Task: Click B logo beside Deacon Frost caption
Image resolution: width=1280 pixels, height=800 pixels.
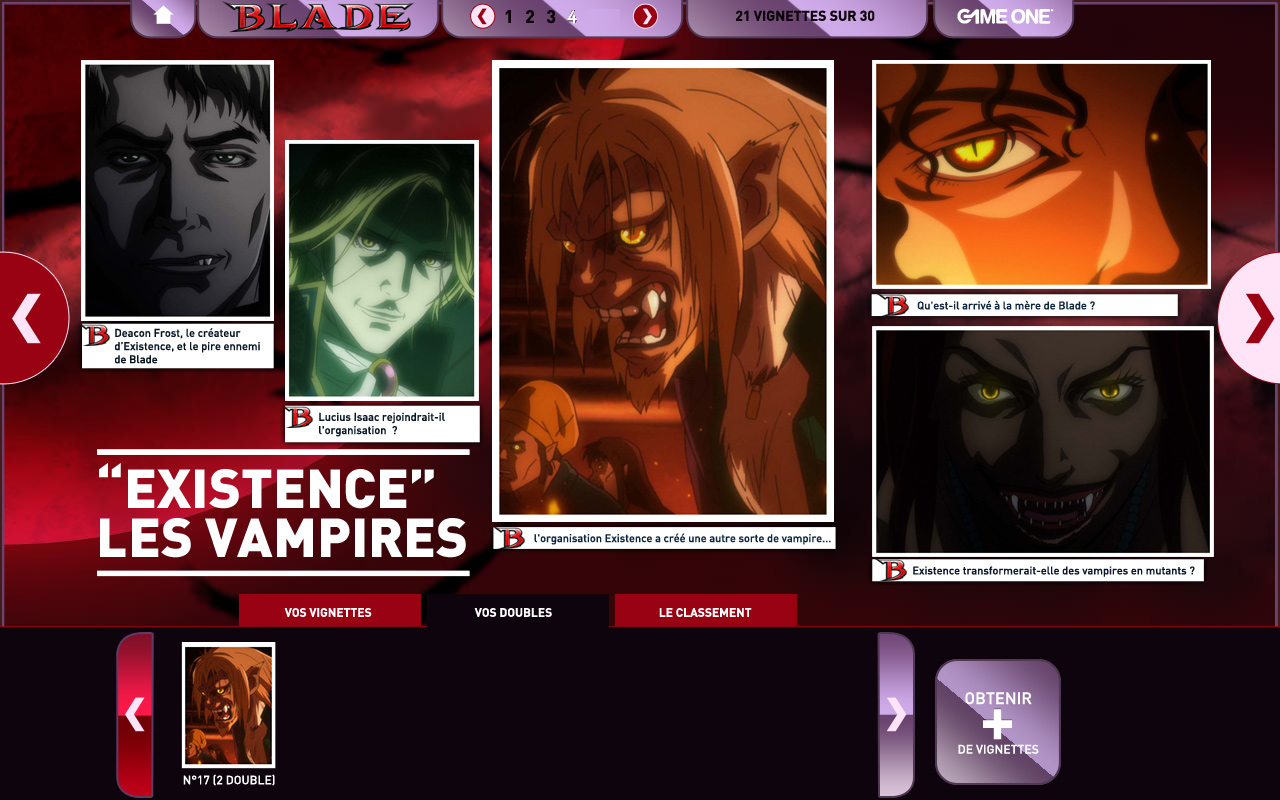Action: [x=96, y=335]
